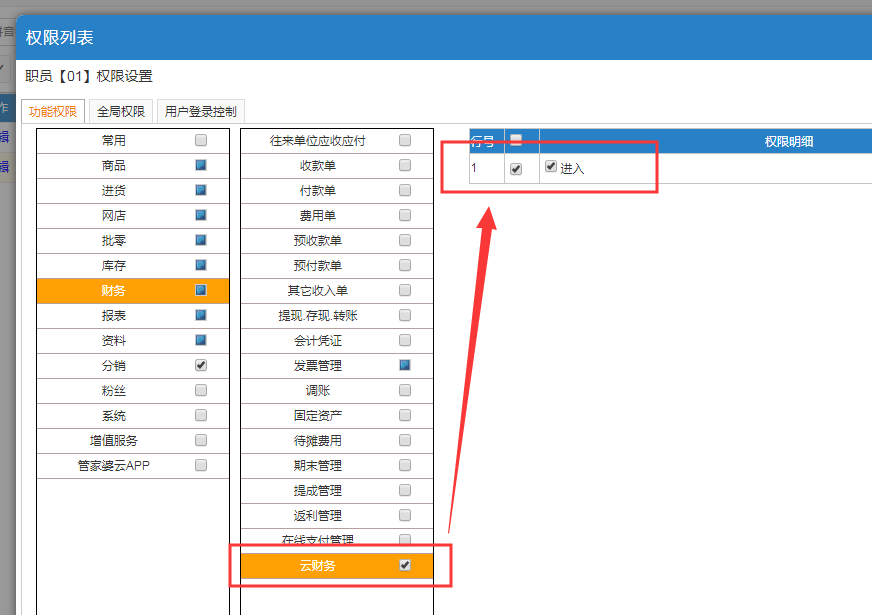Select the 固定资产 function row
Image resolution: width=872 pixels, height=615 pixels.
tap(337, 416)
